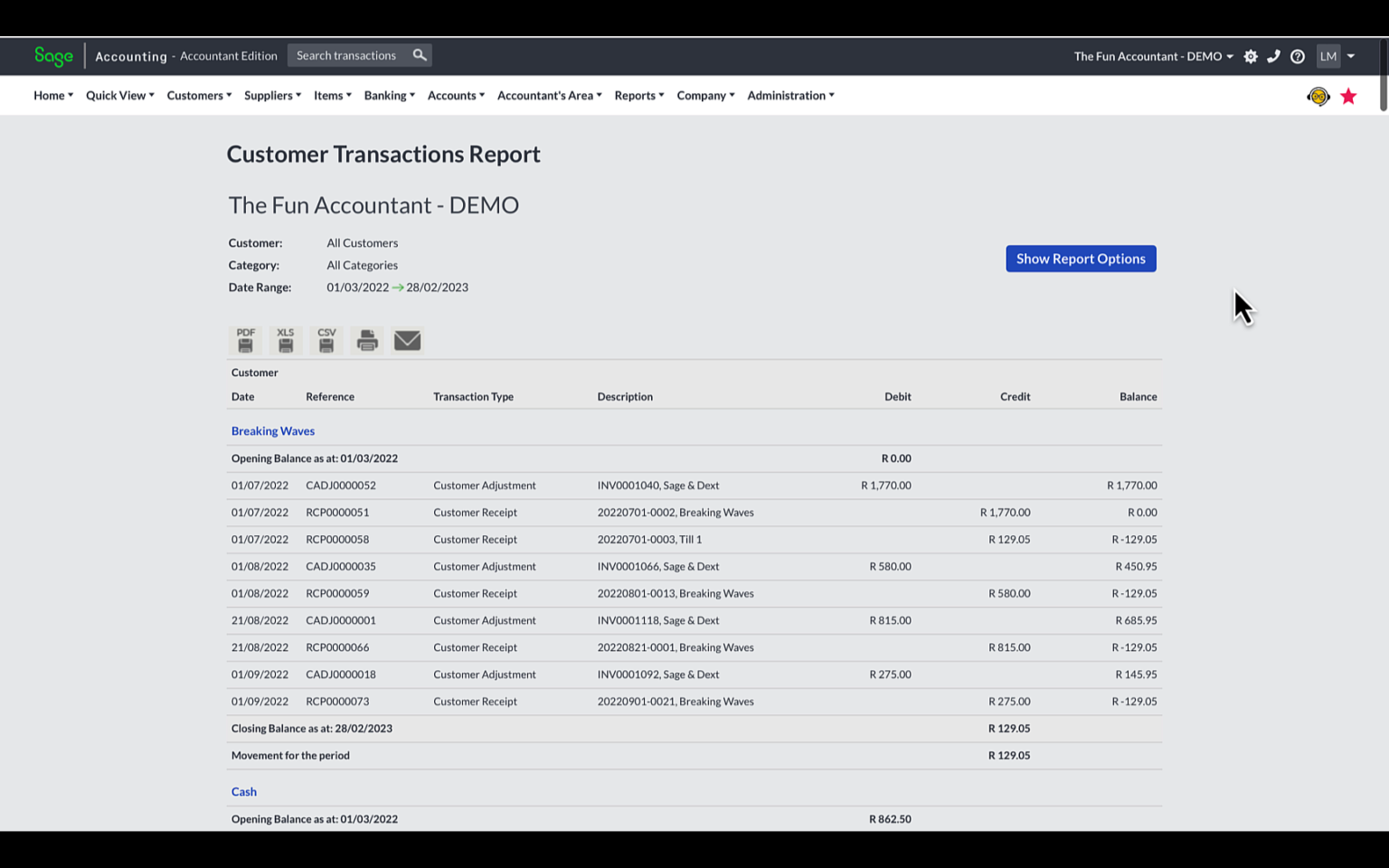
Task: Export the report as PDF
Action: click(x=245, y=341)
